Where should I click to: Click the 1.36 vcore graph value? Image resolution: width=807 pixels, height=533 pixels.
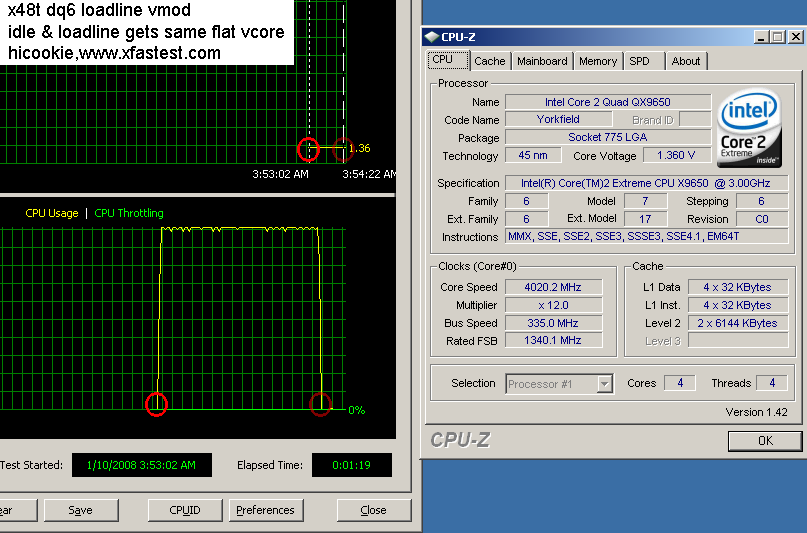(x=360, y=148)
